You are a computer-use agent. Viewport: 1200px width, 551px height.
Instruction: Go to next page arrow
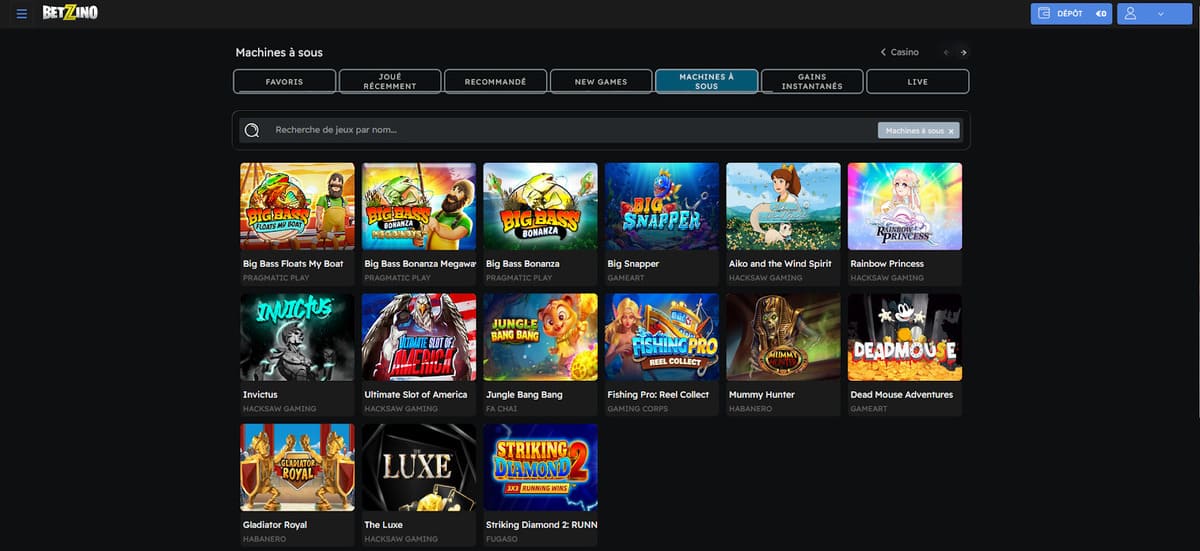[x=963, y=52]
